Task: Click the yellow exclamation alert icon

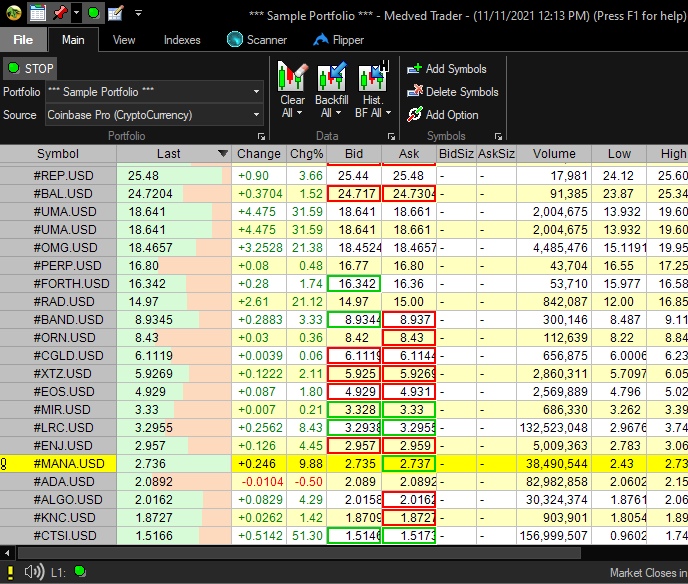Action: (x=10, y=572)
